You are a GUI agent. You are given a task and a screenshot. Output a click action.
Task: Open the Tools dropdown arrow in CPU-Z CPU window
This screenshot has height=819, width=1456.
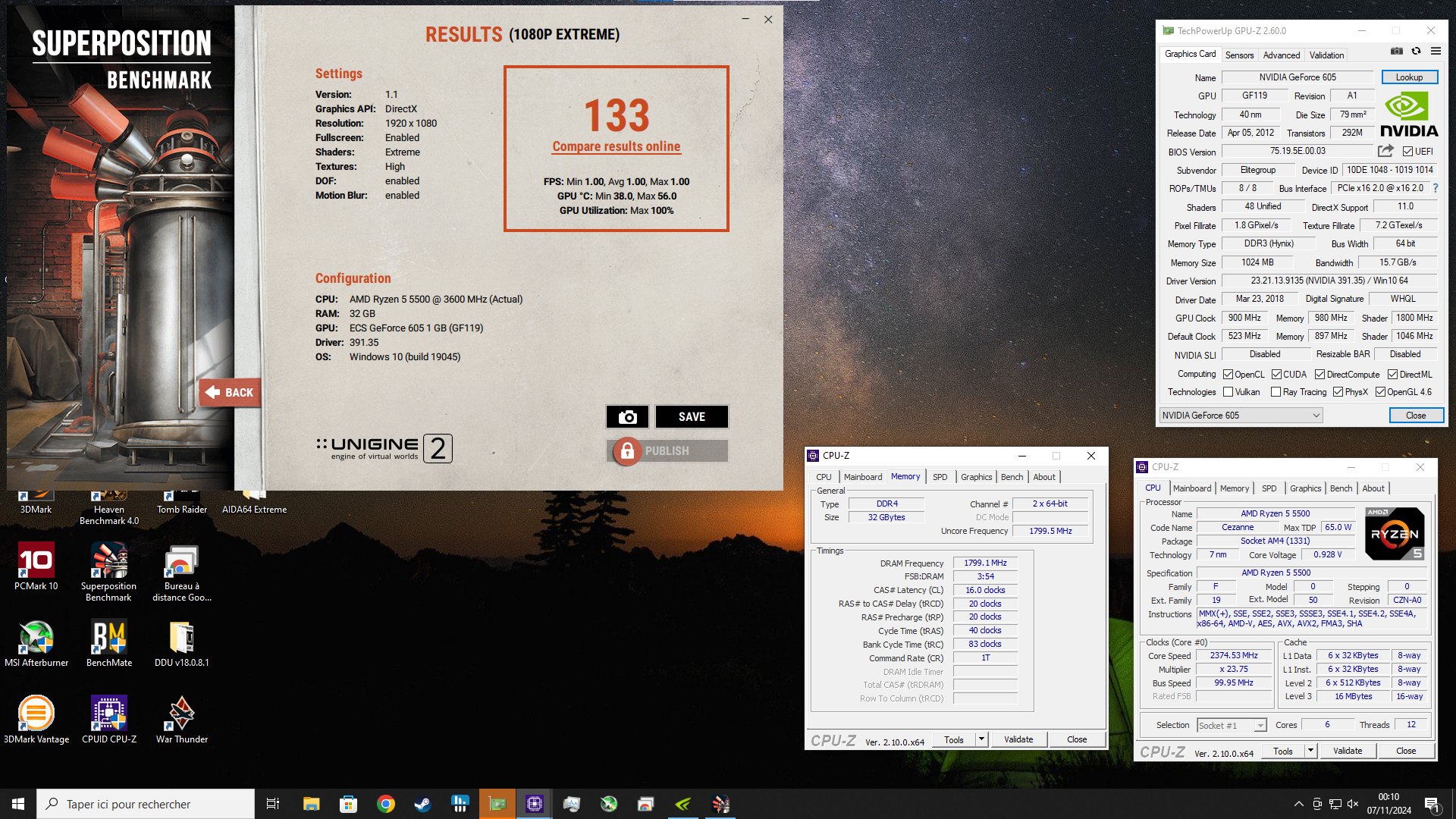1310,751
